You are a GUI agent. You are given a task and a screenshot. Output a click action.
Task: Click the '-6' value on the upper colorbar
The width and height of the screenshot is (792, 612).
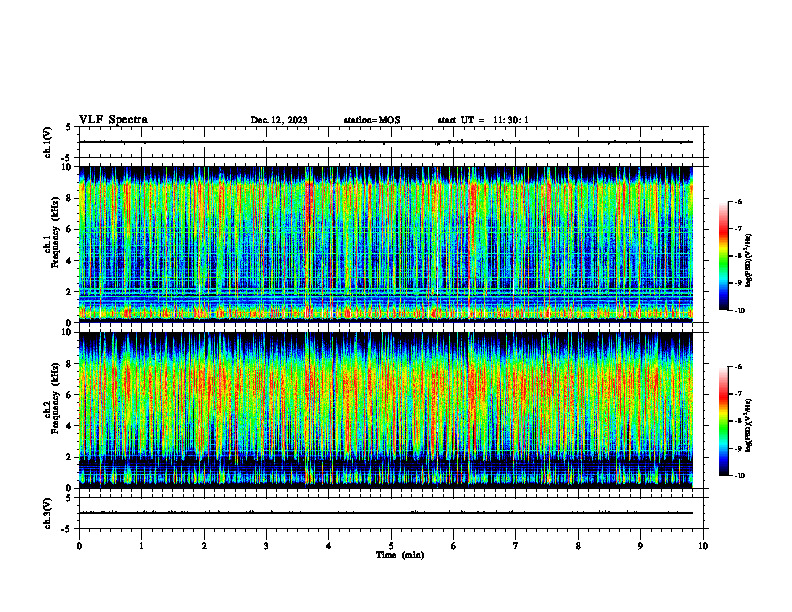pyautogui.click(x=738, y=202)
